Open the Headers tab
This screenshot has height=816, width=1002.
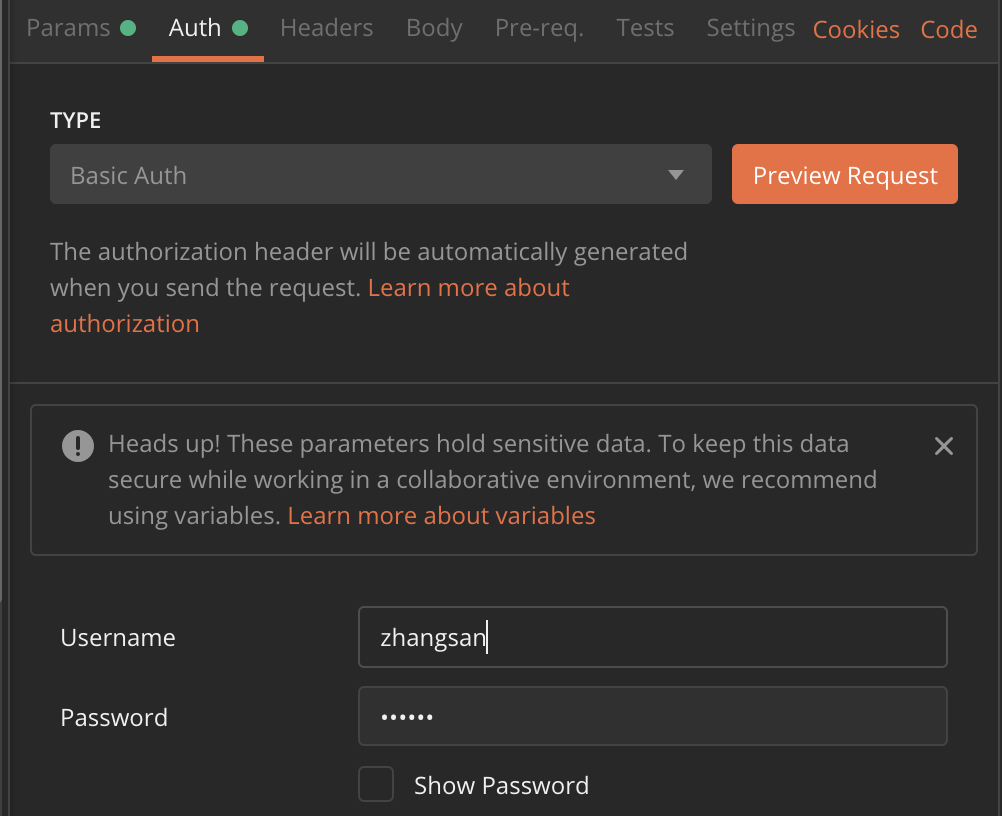click(x=327, y=28)
